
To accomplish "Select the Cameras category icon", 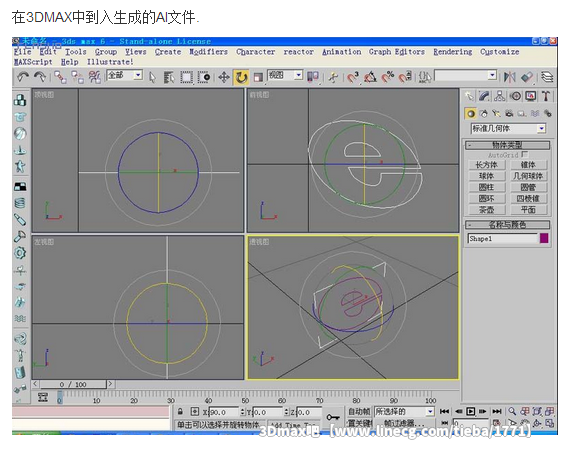I will (509, 114).
